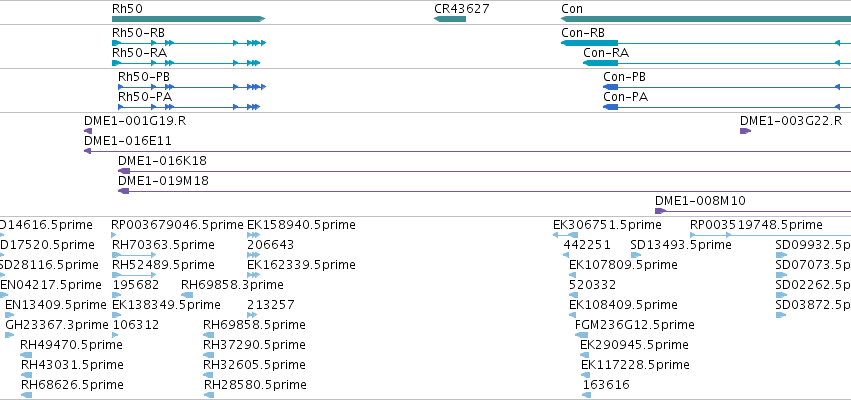
Task: Select the EK162339.5prime EST label
Action: (301, 265)
